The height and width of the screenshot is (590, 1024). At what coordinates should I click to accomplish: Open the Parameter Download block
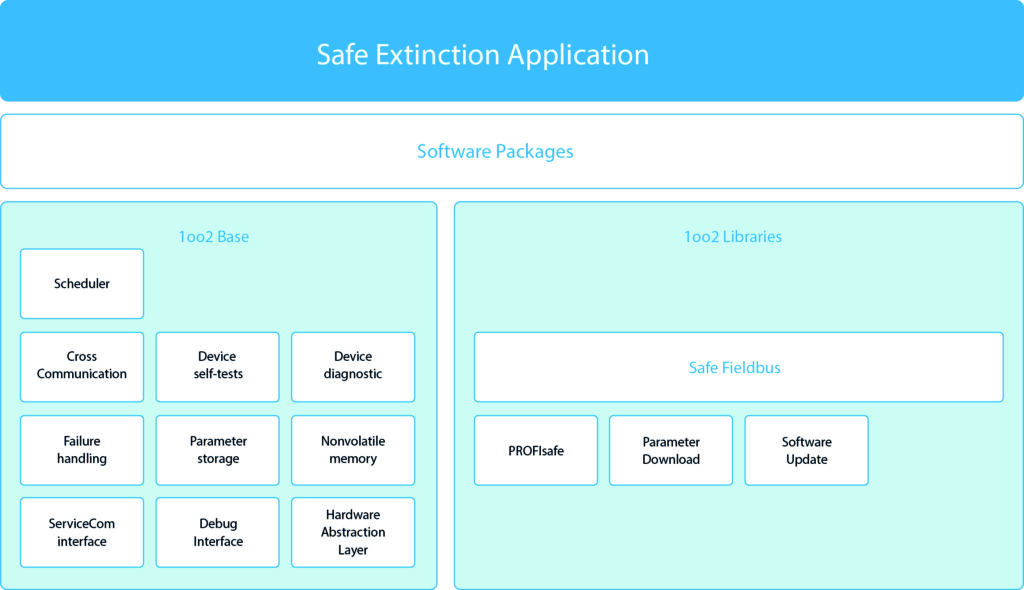[671, 451]
